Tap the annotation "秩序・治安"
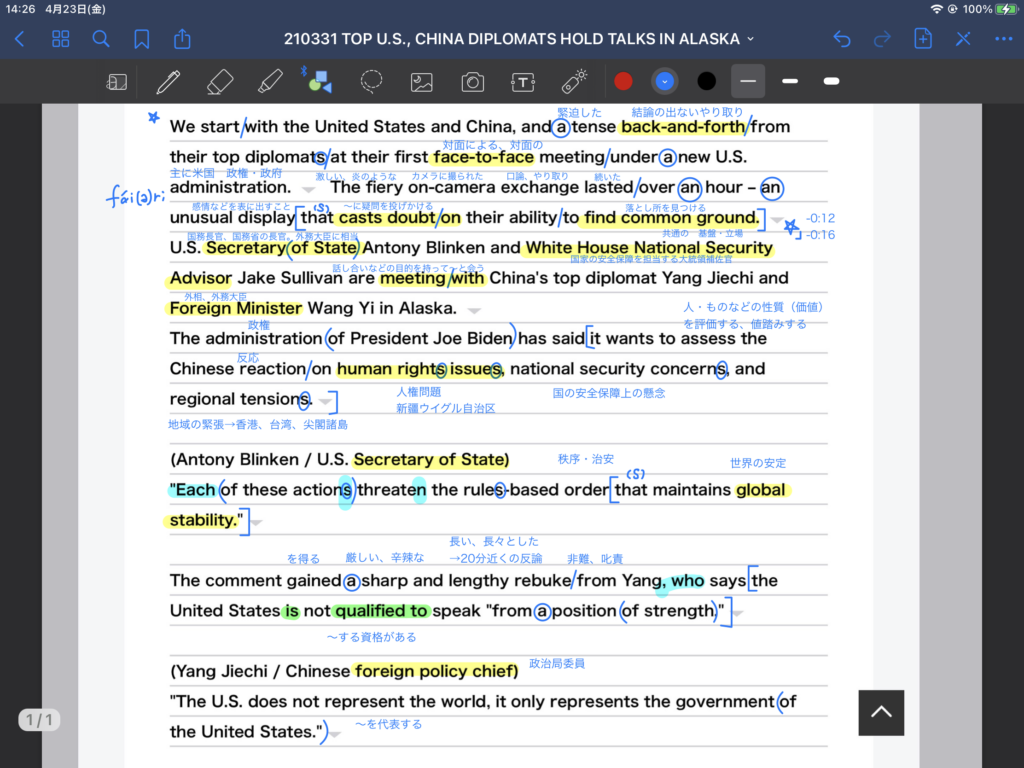This screenshot has width=1024, height=768. click(585, 459)
